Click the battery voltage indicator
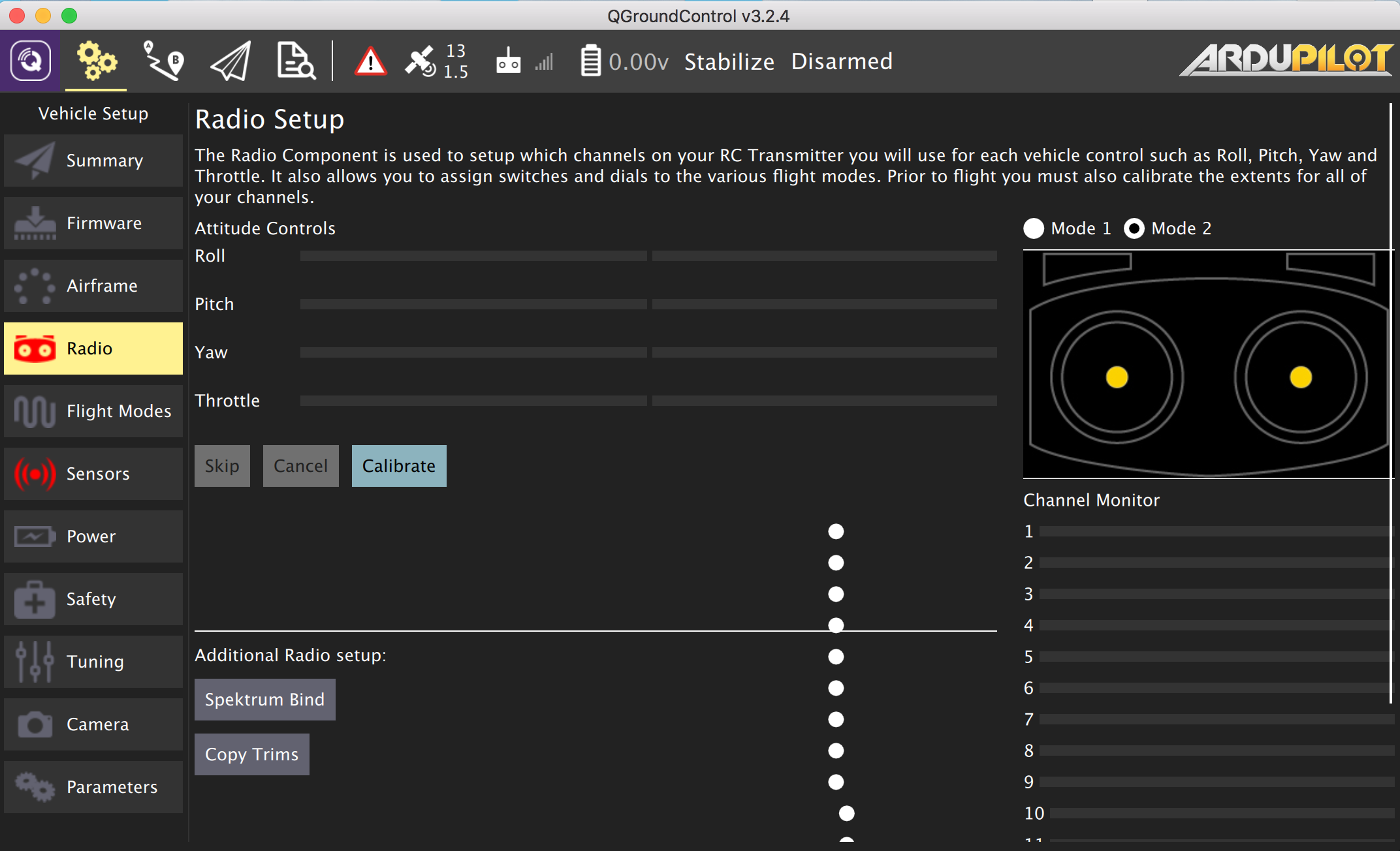The height and width of the screenshot is (851, 1400). coord(624,61)
